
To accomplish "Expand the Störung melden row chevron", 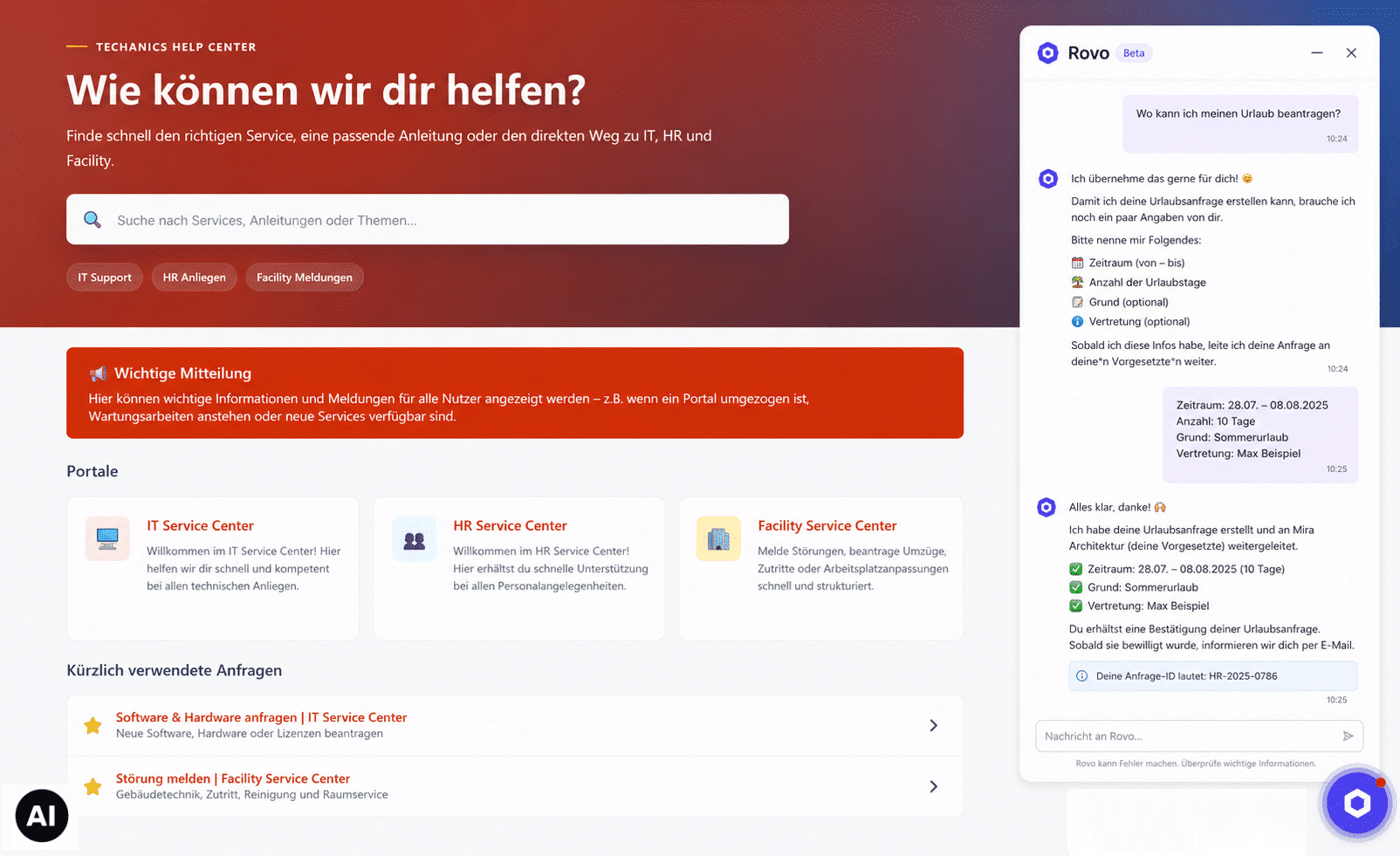I will 933,786.
